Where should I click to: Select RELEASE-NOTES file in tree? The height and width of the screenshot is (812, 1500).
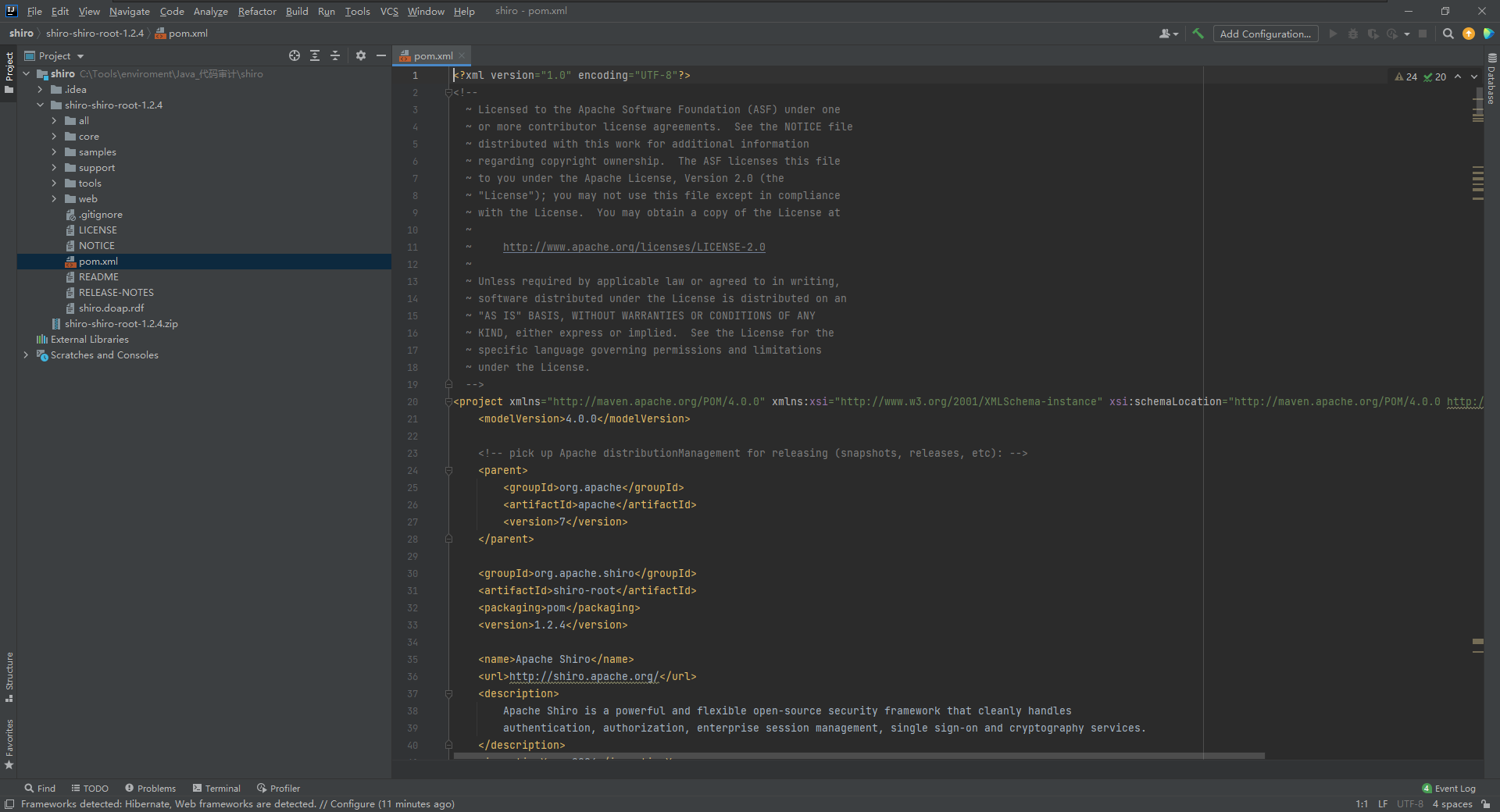[116, 292]
